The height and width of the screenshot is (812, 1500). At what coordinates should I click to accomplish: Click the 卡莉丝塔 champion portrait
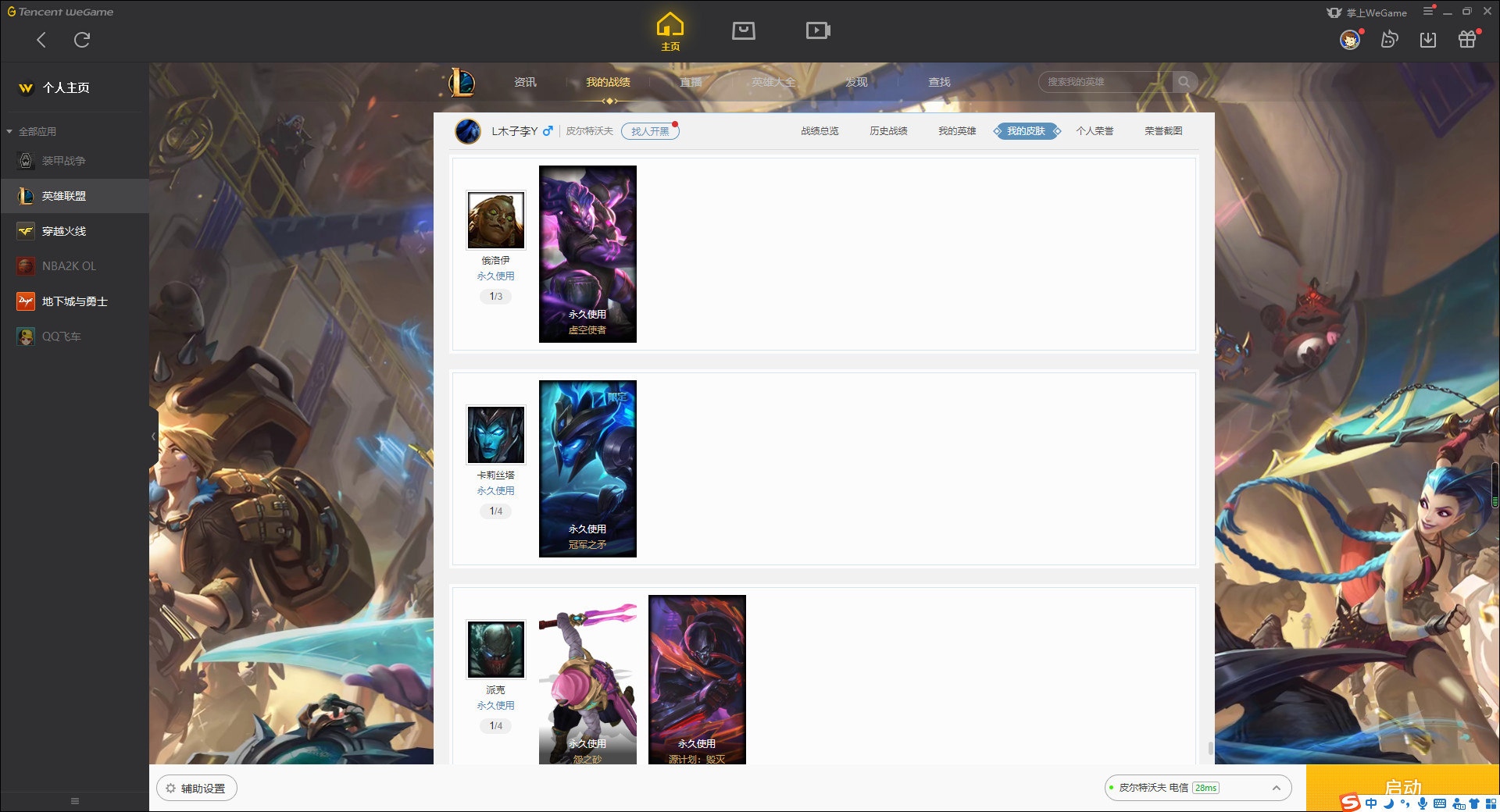point(496,435)
